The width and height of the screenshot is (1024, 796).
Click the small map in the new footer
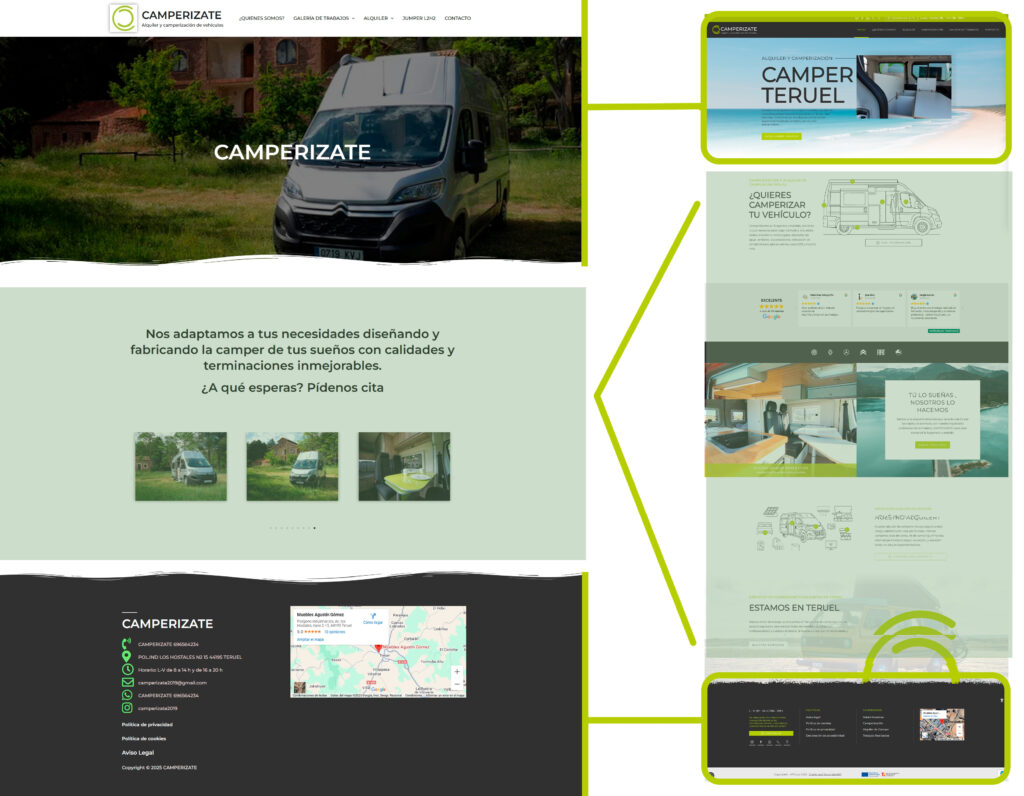pos(942,724)
